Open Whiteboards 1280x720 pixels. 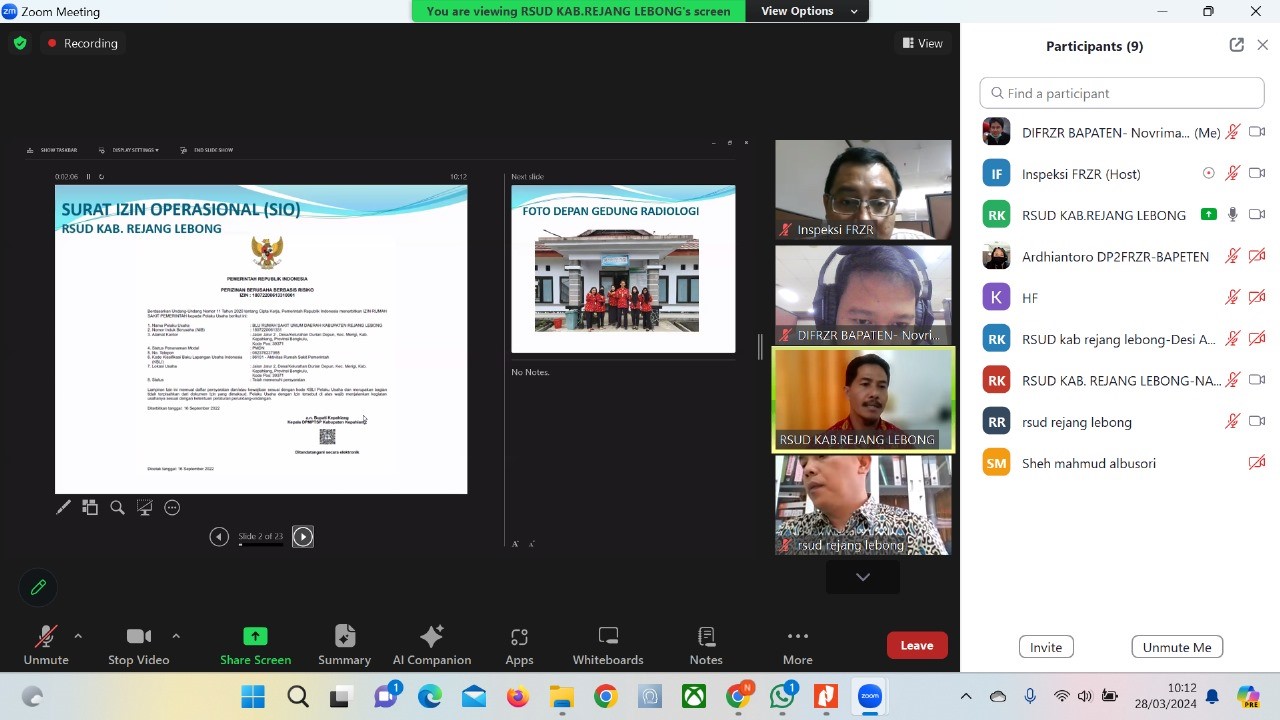pyautogui.click(x=608, y=645)
